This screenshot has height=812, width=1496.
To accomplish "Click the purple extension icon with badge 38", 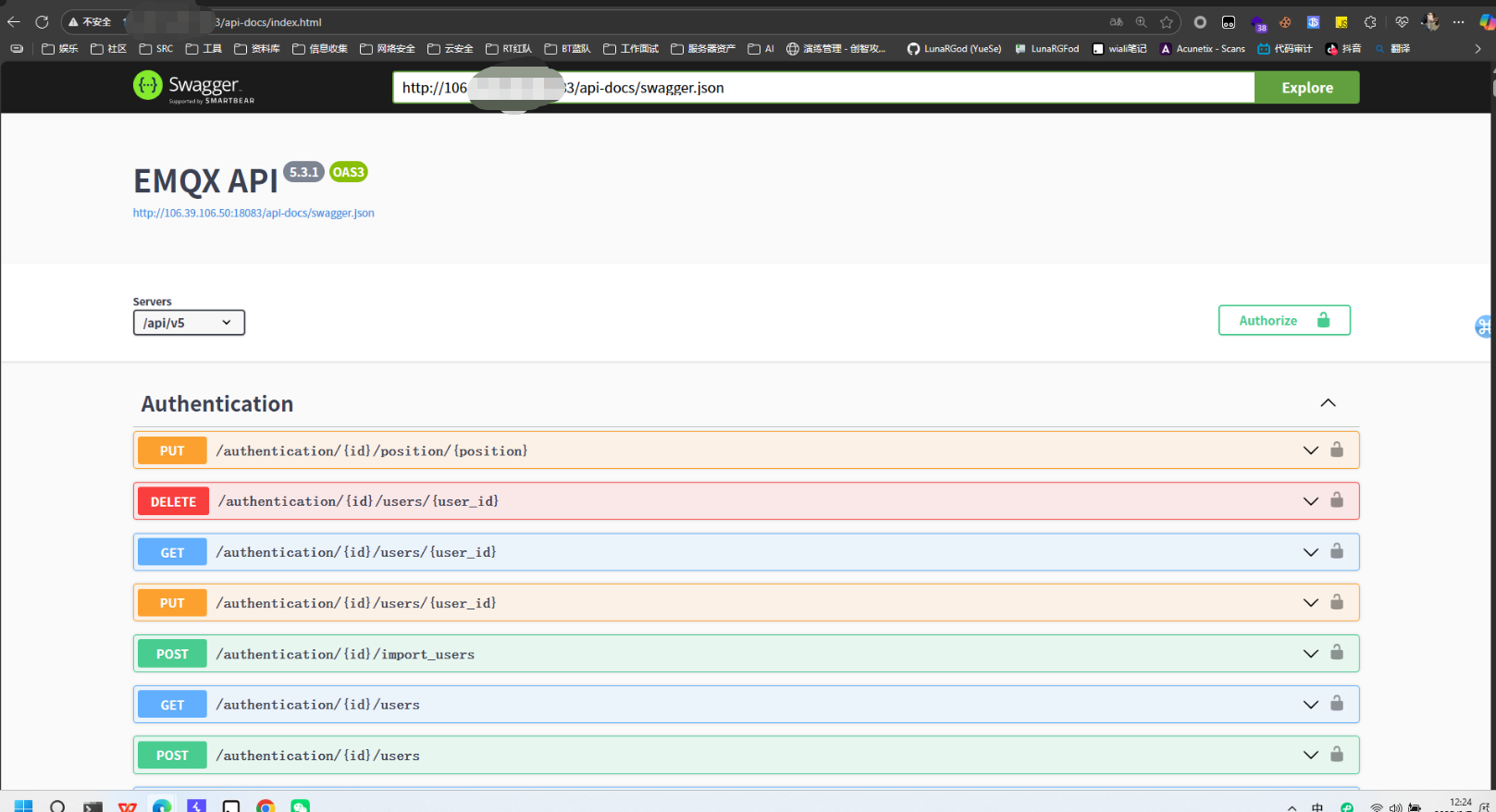I will click(x=1258, y=23).
